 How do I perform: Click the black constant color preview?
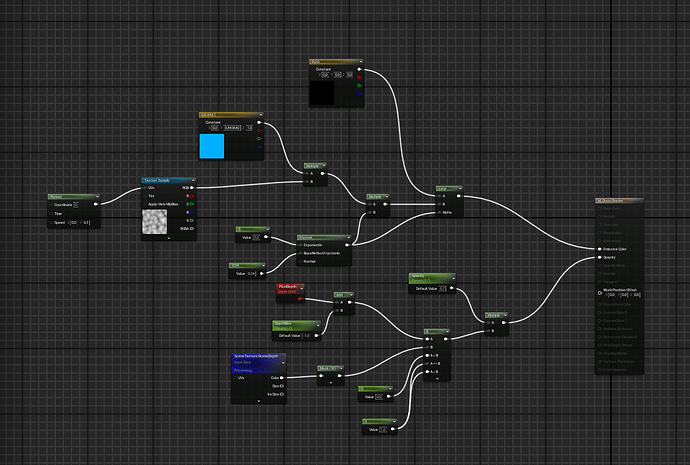pos(323,94)
